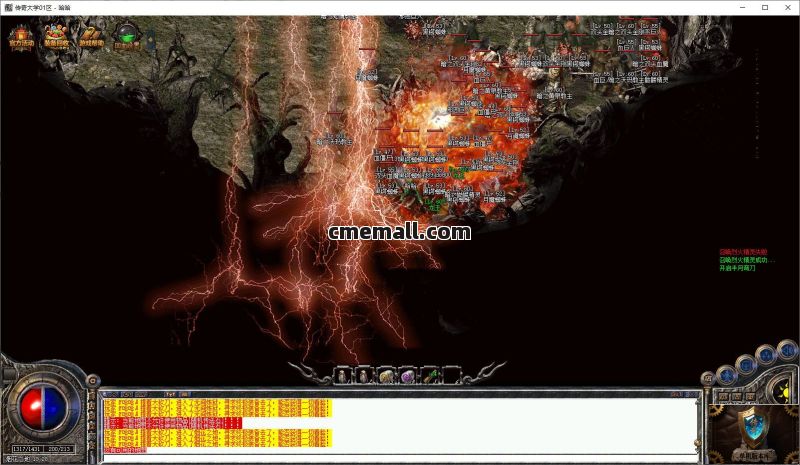
Task: Use the purple orb quick-slot item
Action: point(409,375)
